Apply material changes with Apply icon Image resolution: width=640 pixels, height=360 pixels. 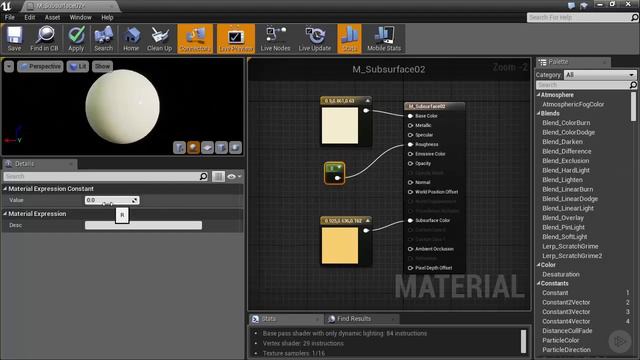[76, 38]
